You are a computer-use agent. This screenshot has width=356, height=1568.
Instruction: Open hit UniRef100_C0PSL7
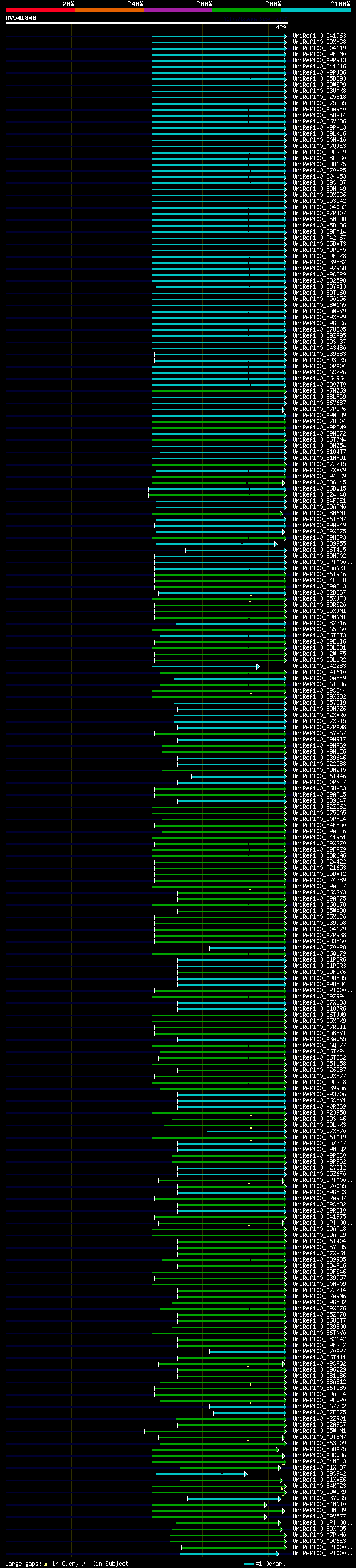(x=319, y=782)
